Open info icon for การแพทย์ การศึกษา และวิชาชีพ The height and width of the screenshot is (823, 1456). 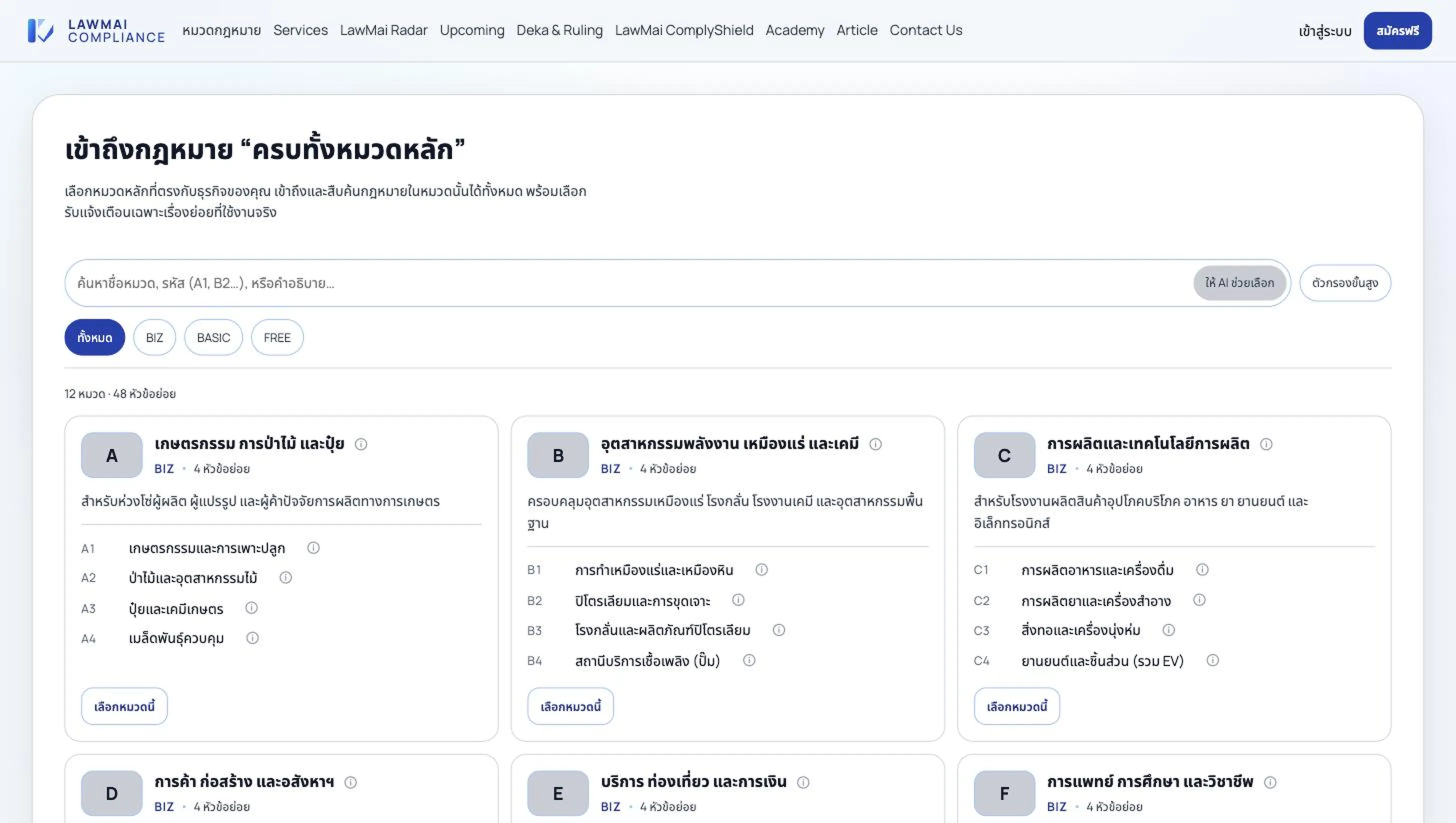coord(1270,782)
